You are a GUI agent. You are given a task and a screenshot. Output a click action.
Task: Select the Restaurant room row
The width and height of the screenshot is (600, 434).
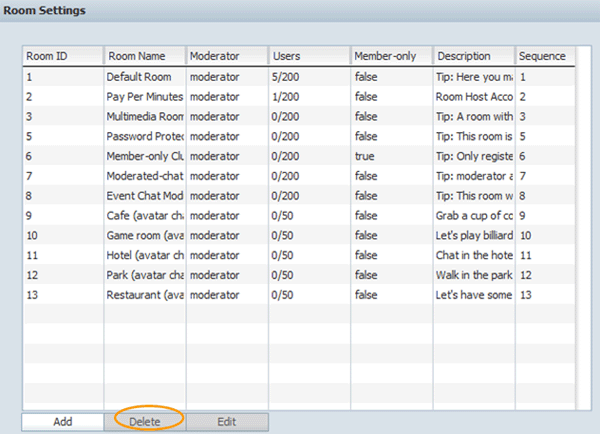[144, 295]
